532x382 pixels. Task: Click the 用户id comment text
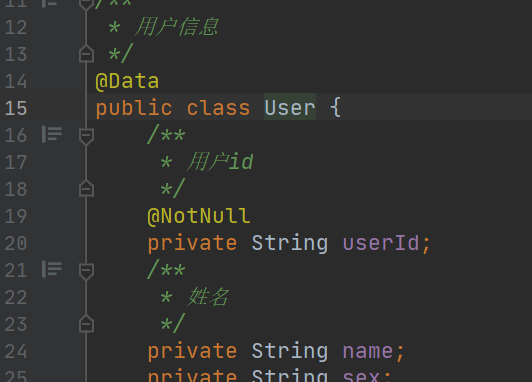coord(220,161)
